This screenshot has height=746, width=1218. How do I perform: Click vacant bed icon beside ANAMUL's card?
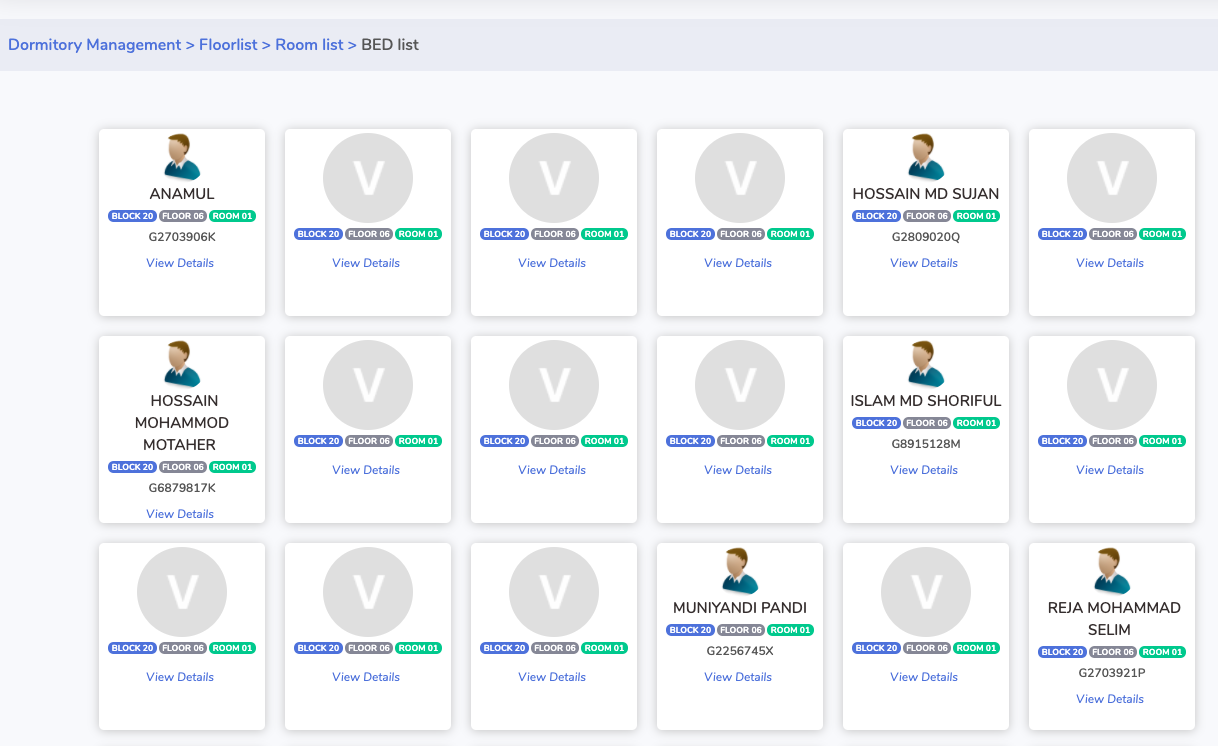pyautogui.click(x=367, y=178)
